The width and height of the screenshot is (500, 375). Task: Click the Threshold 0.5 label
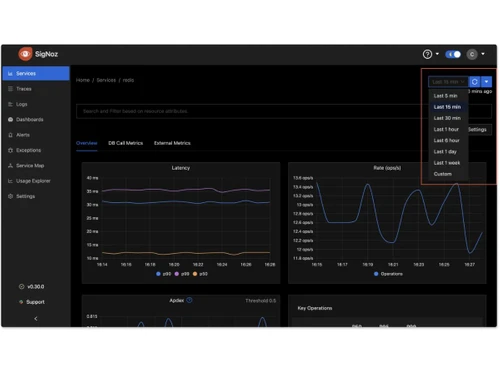click(261, 301)
